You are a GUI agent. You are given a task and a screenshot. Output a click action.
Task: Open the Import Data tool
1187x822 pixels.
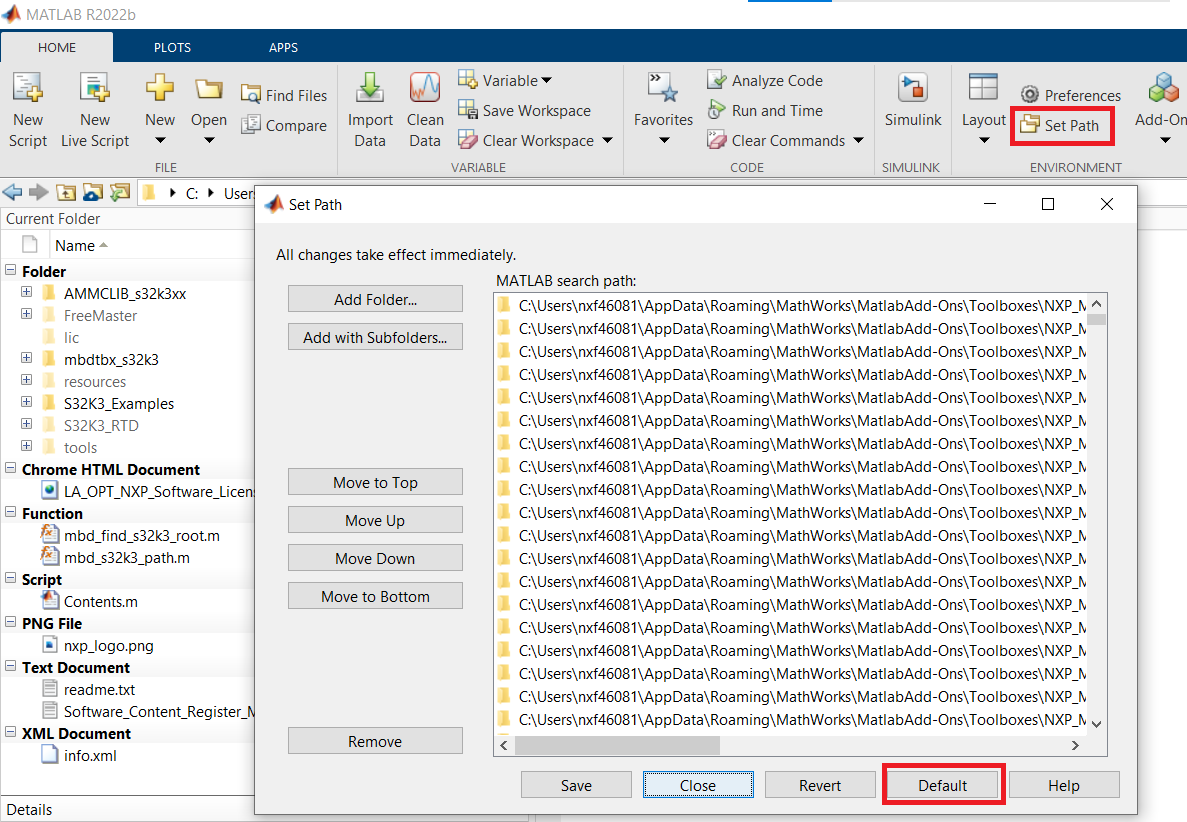(x=370, y=108)
